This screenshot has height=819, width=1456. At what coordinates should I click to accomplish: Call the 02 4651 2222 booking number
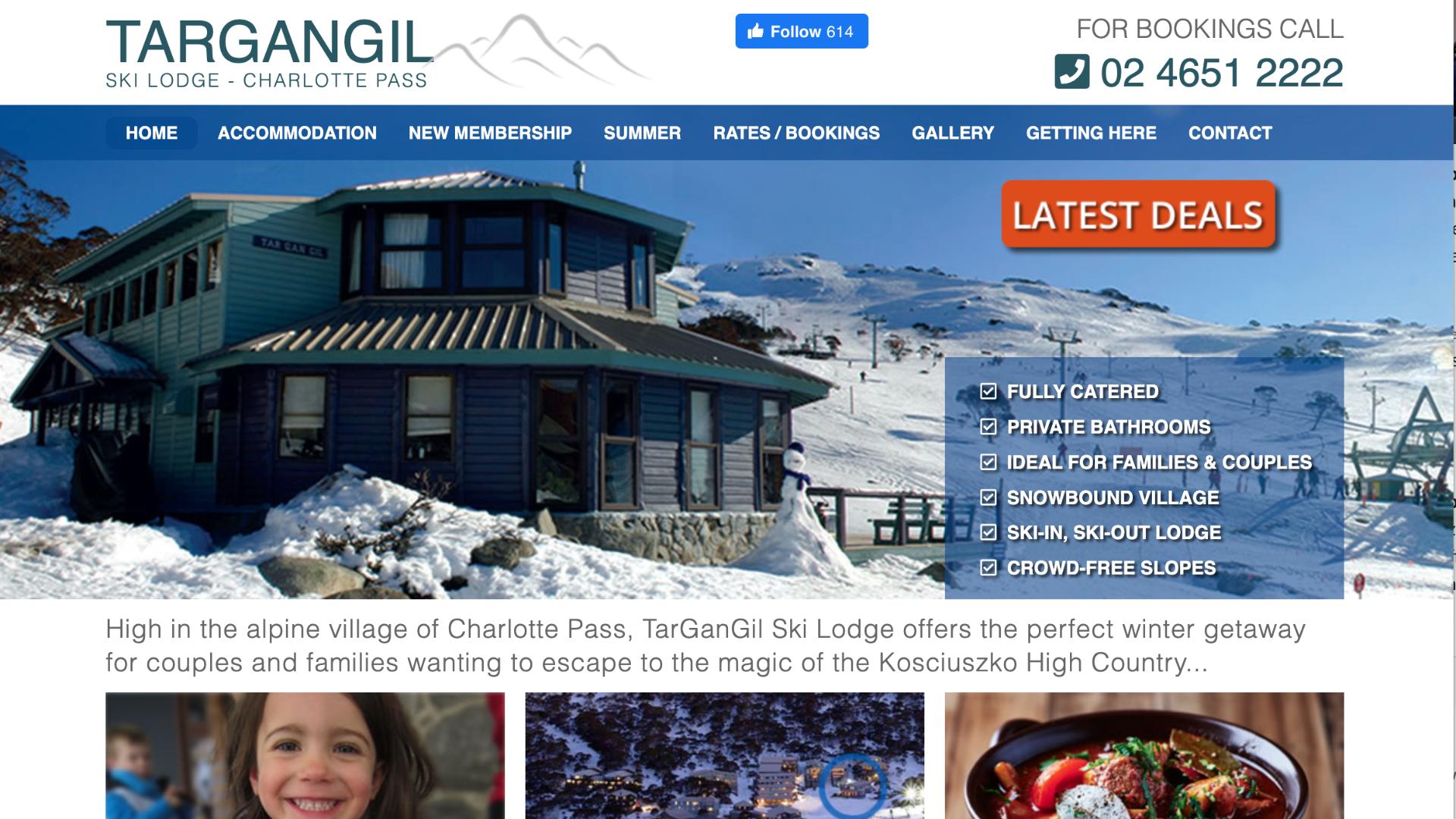pos(1222,73)
